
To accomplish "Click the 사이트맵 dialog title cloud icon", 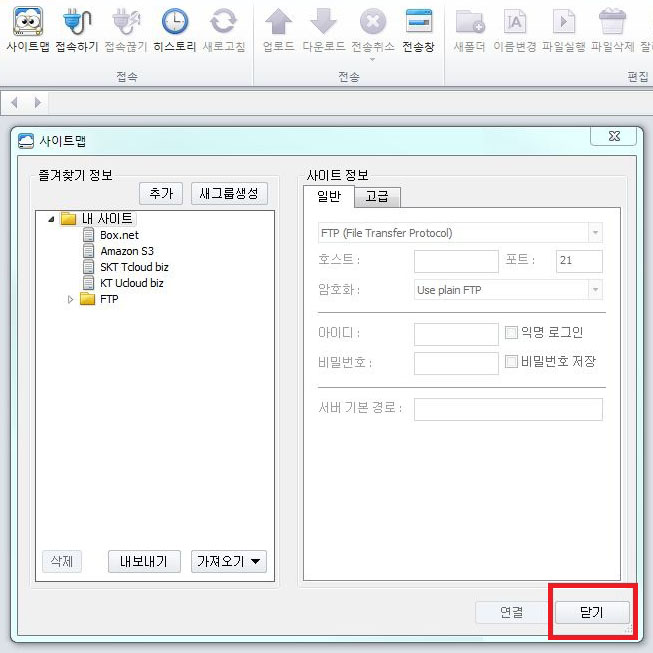I will pos(26,141).
